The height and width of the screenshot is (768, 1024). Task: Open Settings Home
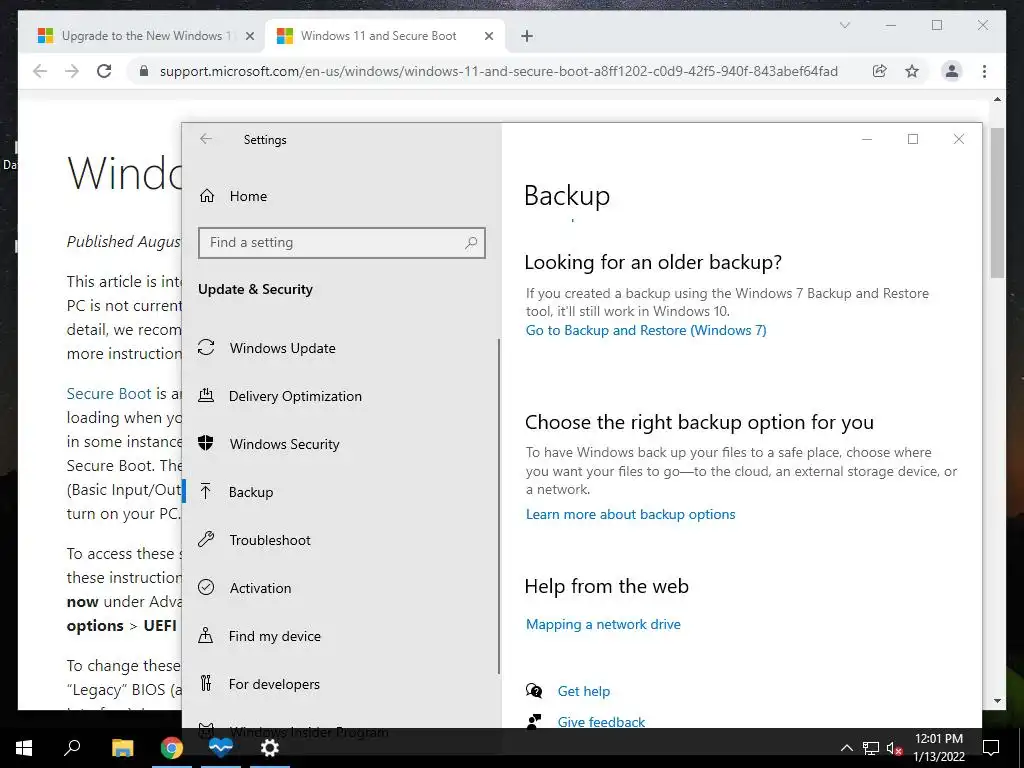point(248,196)
